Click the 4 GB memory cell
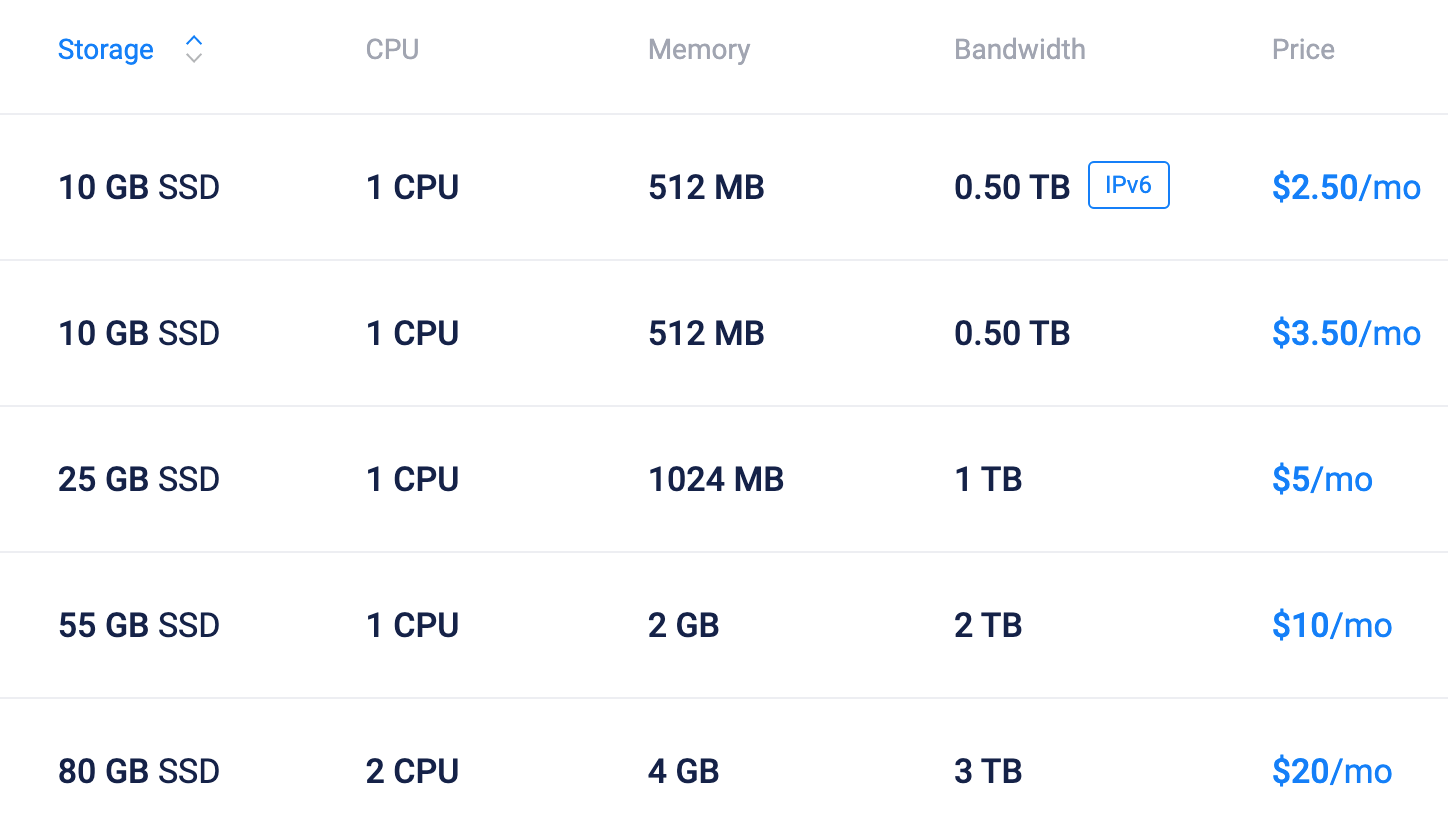 point(684,771)
